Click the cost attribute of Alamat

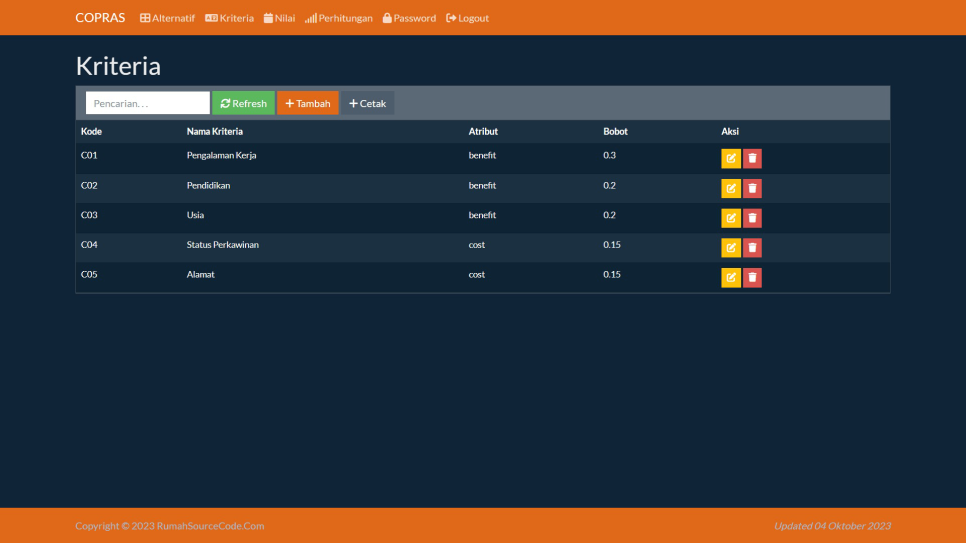[476, 275]
